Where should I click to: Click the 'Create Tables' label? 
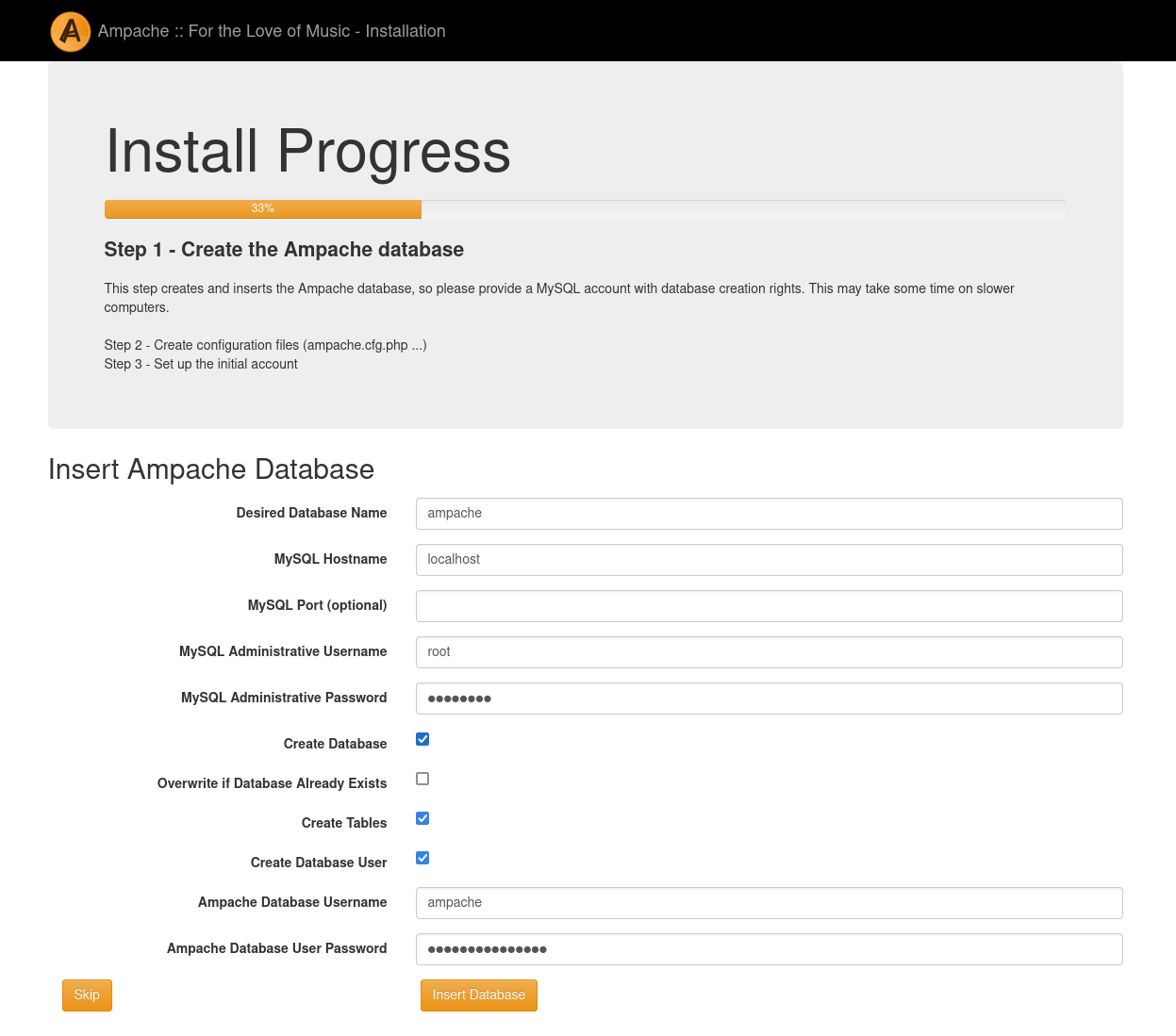(344, 823)
